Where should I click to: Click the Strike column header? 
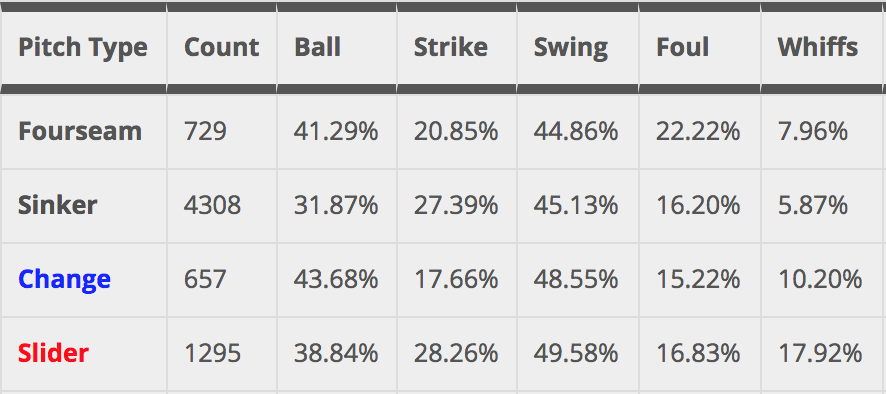point(451,47)
